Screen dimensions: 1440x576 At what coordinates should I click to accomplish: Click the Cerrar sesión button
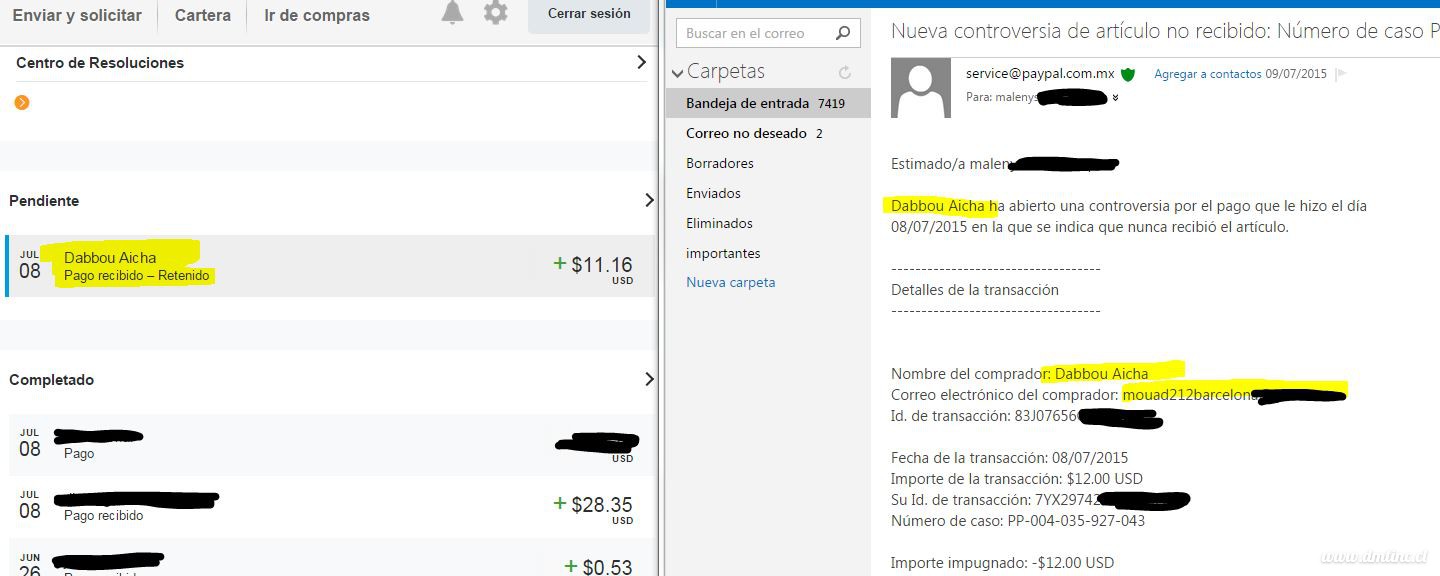589,14
